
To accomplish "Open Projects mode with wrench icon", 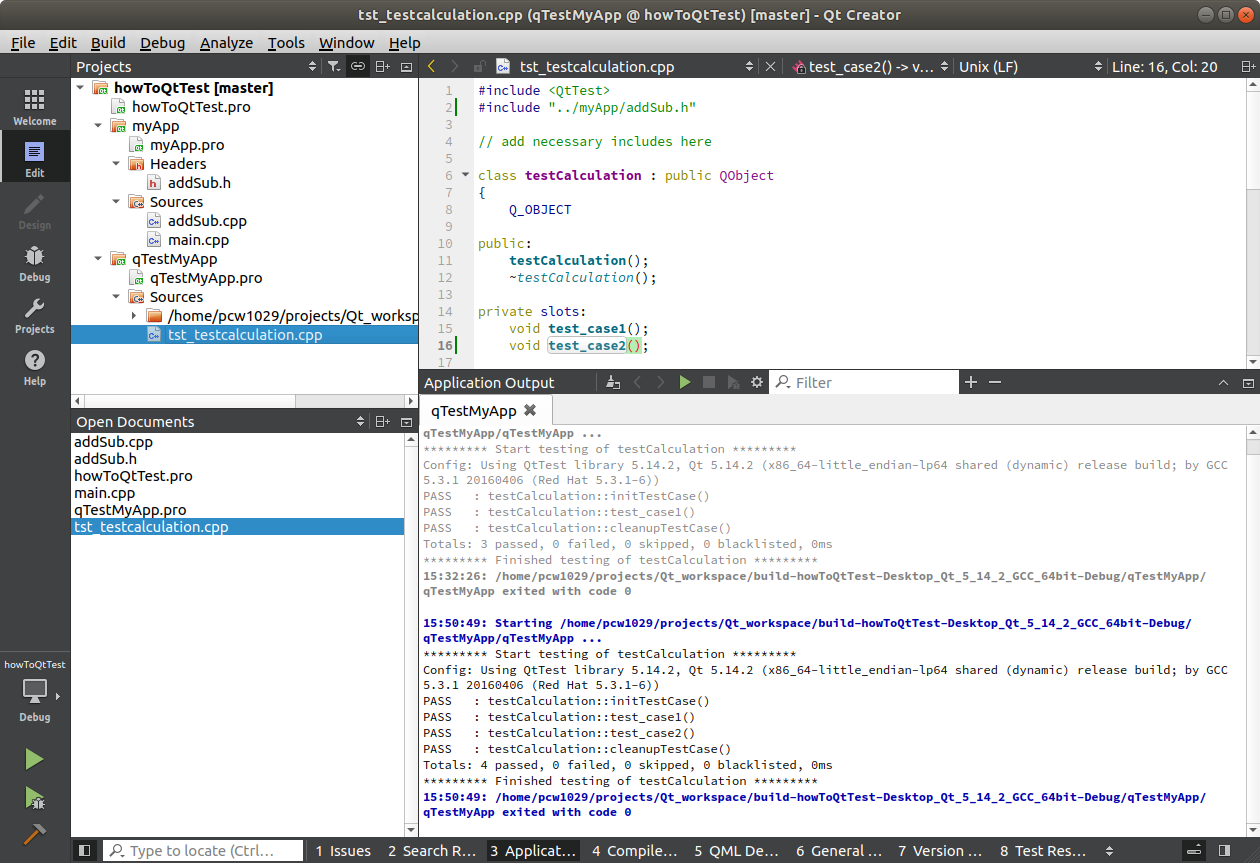I will (34, 316).
